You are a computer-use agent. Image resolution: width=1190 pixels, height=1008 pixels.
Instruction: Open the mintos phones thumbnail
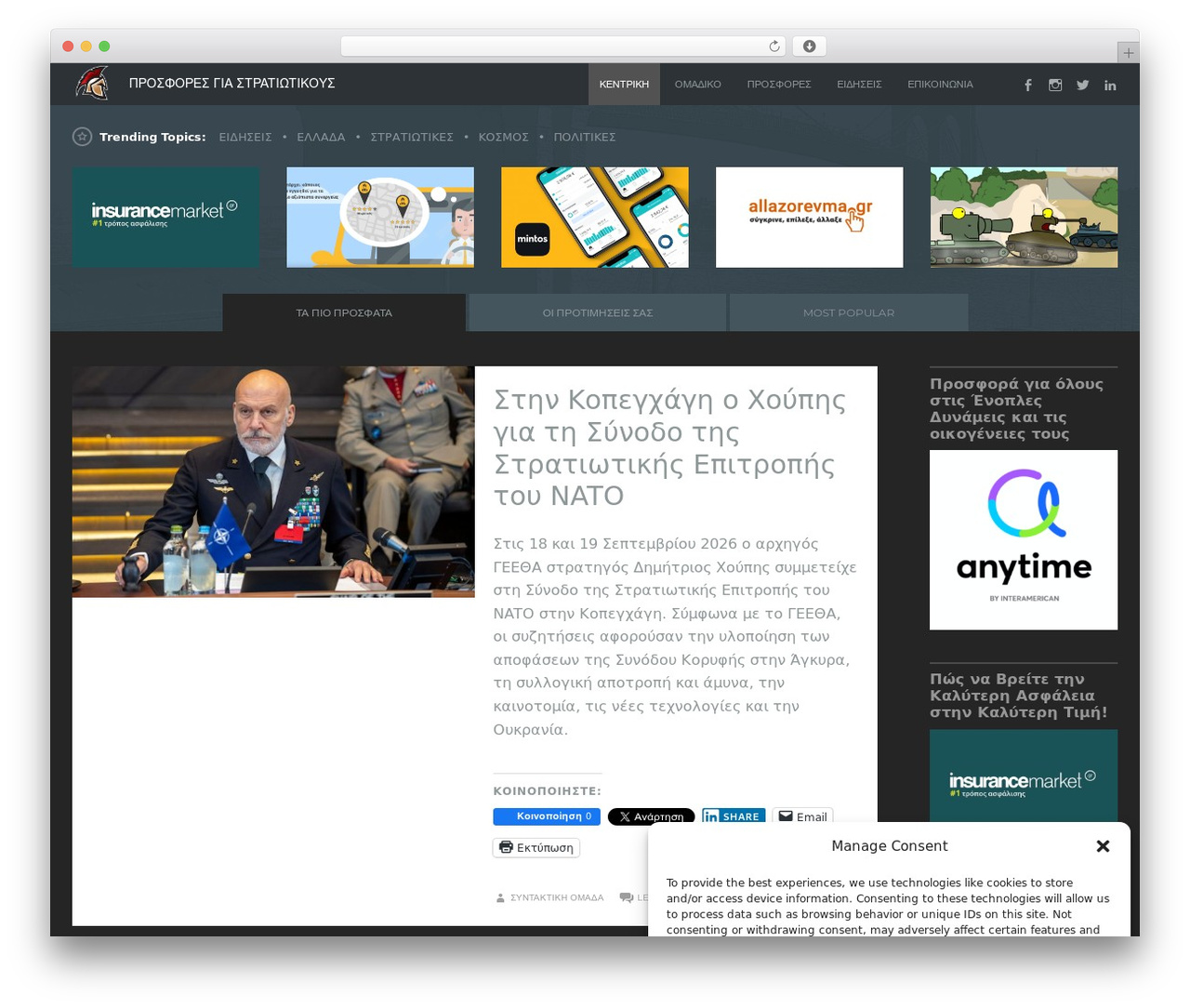tap(595, 218)
